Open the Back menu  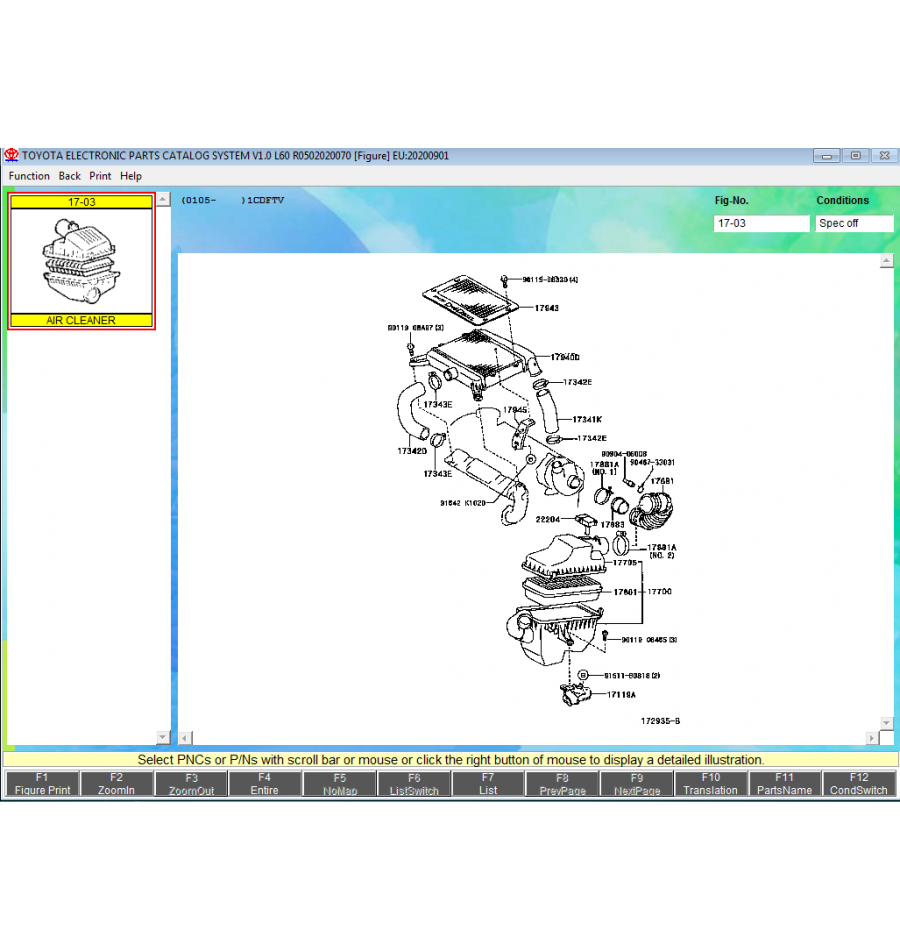coord(70,176)
